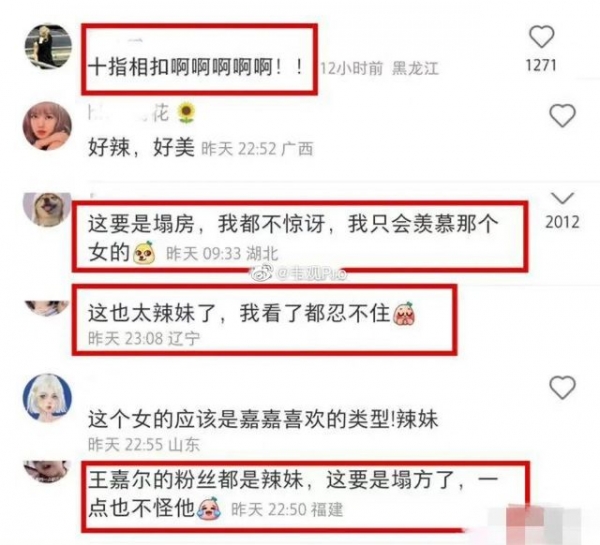Like the 嘉嘉喜欢的类型 comment from 山东
Screen dimensions: 600x545
562,388
